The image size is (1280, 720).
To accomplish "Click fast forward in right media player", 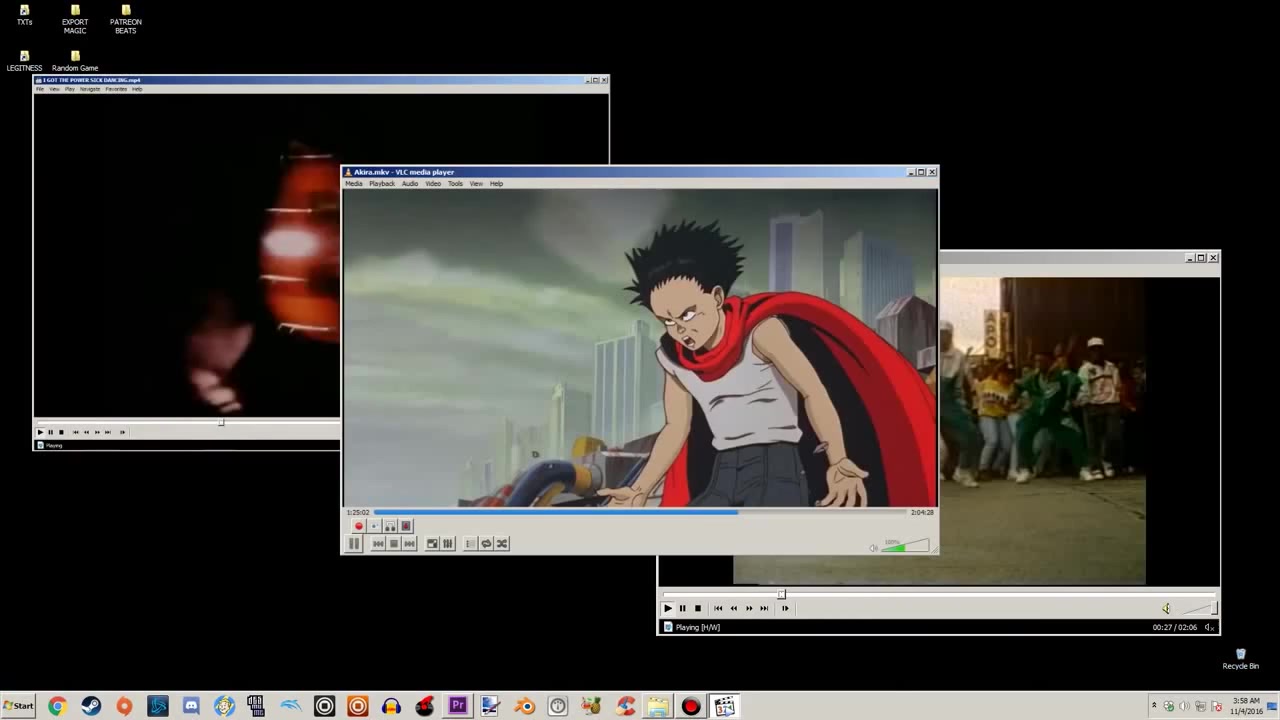I will click(x=749, y=608).
